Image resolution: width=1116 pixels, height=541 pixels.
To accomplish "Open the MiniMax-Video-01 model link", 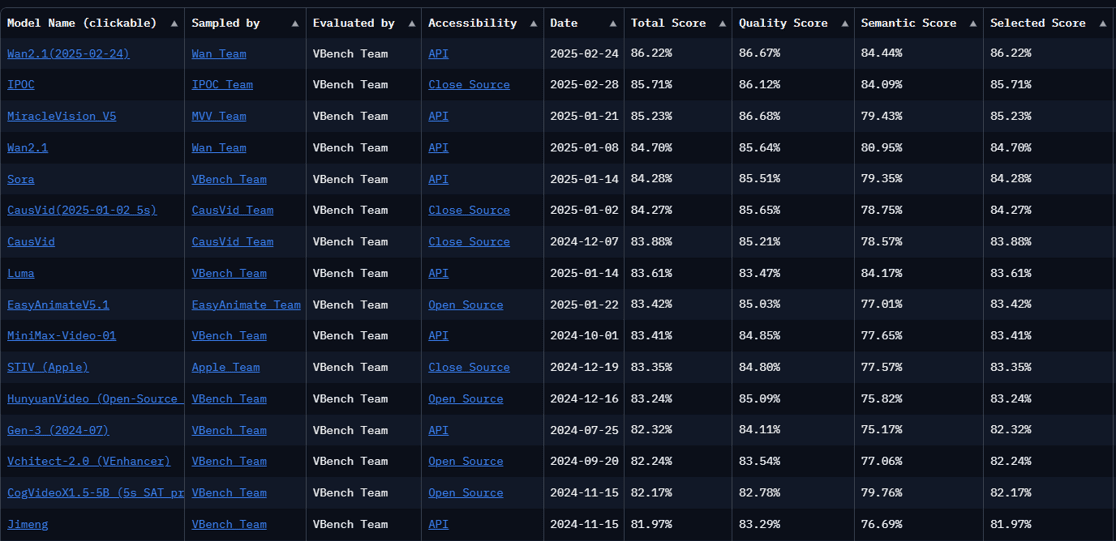I will click(62, 336).
